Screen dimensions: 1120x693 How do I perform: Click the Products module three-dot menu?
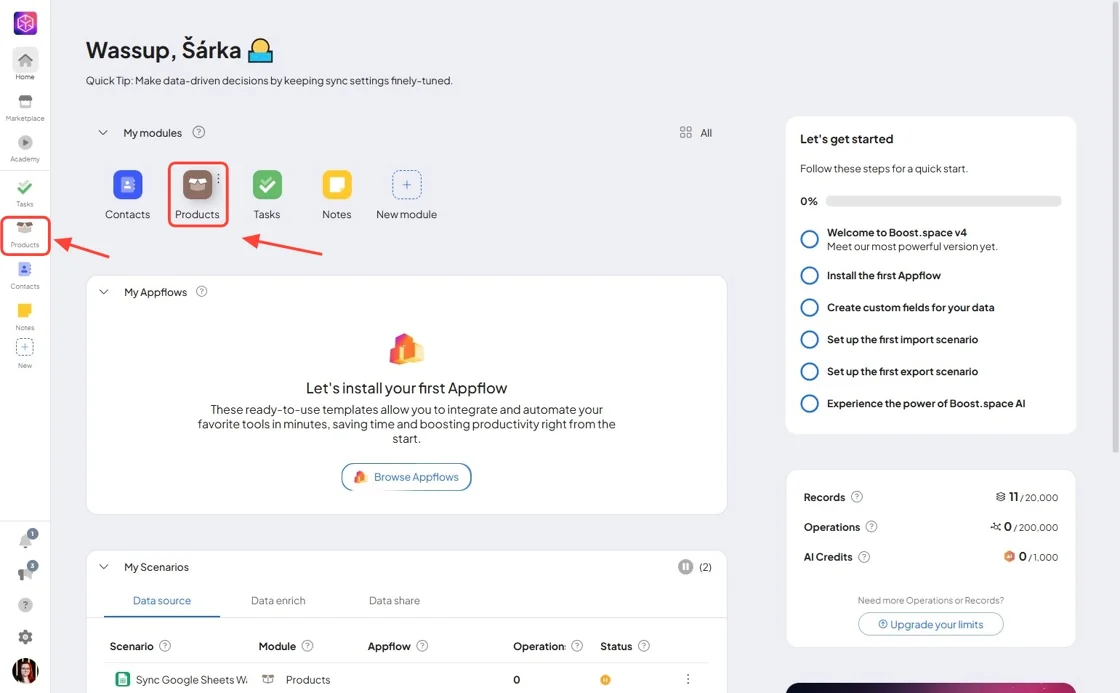point(219,179)
